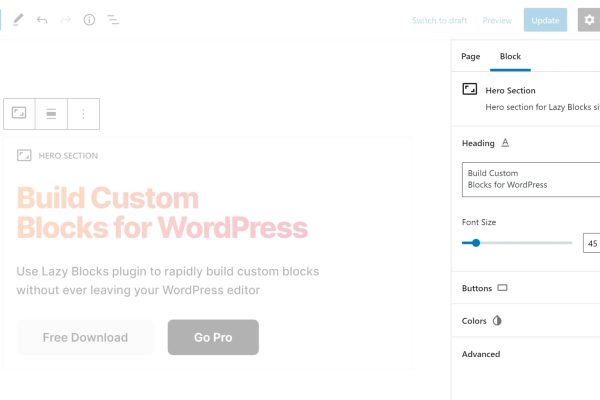The image size is (600, 400).
Task: Click the pencil Tools icon
Action: tap(18, 20)
